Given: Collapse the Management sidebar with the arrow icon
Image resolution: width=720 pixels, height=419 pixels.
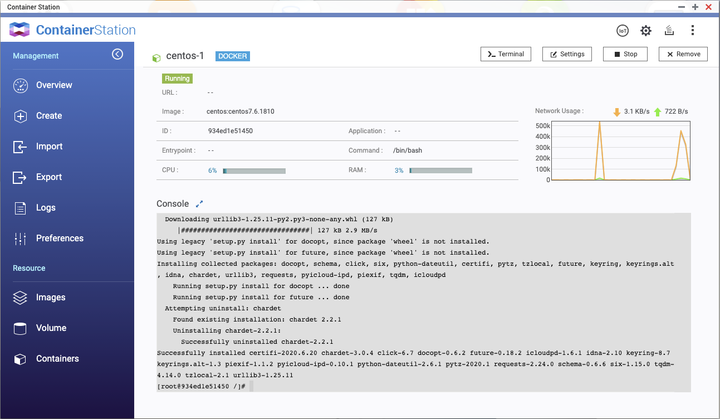Looking at the screenshot, I should [x=118, y=54].
